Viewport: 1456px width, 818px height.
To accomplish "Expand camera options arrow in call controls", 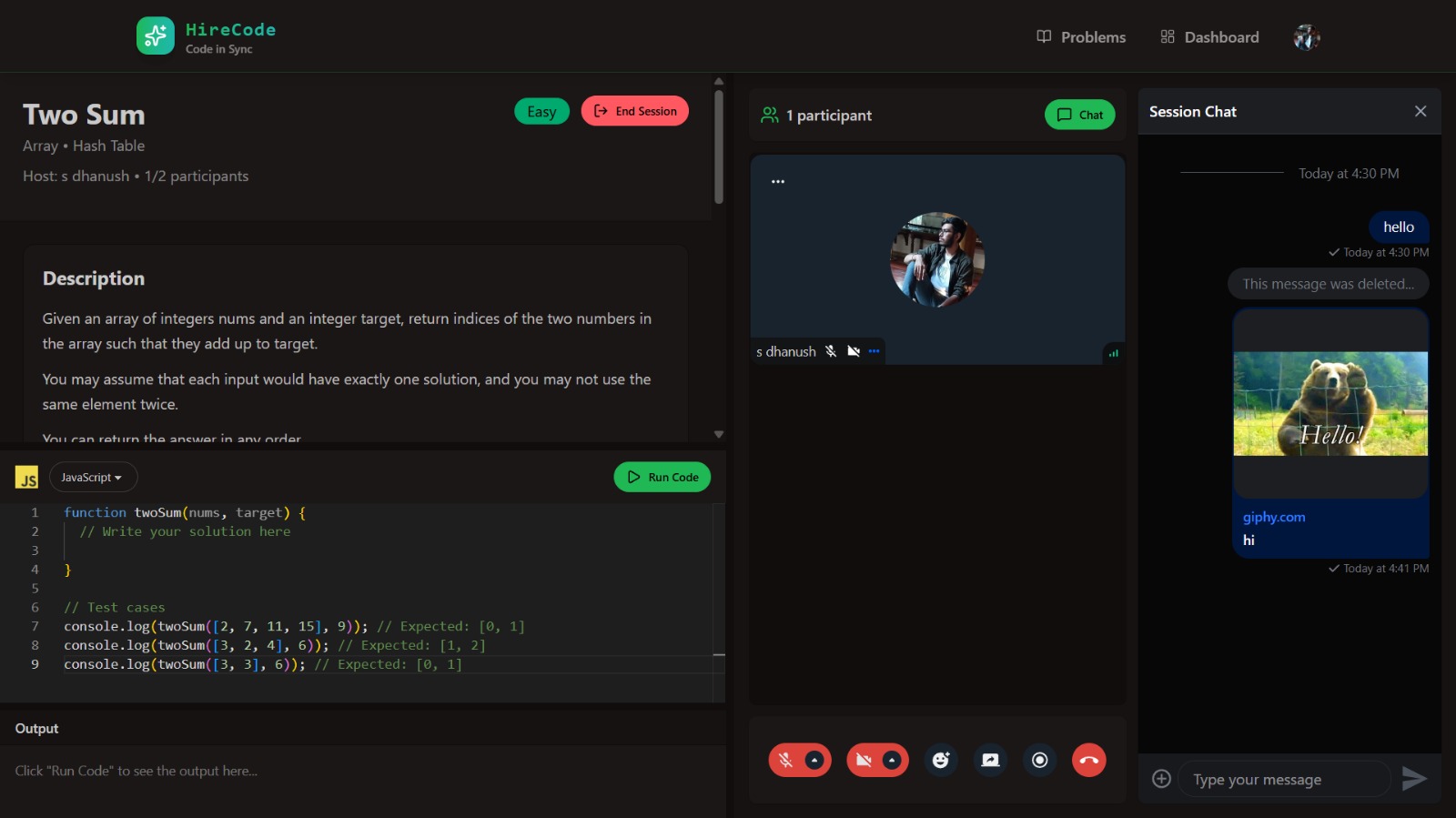I will coord(893,760).
